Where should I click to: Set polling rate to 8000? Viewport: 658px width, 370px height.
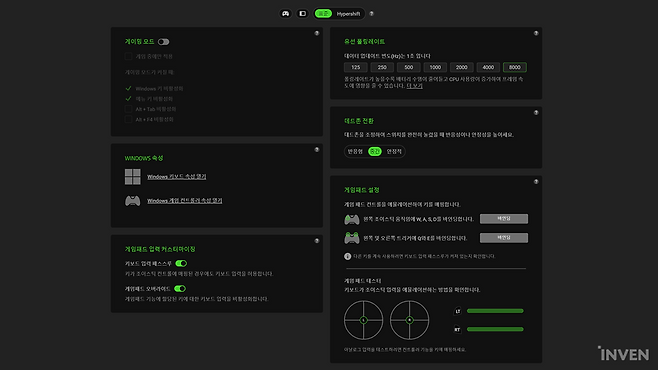[x=515, y=67]
